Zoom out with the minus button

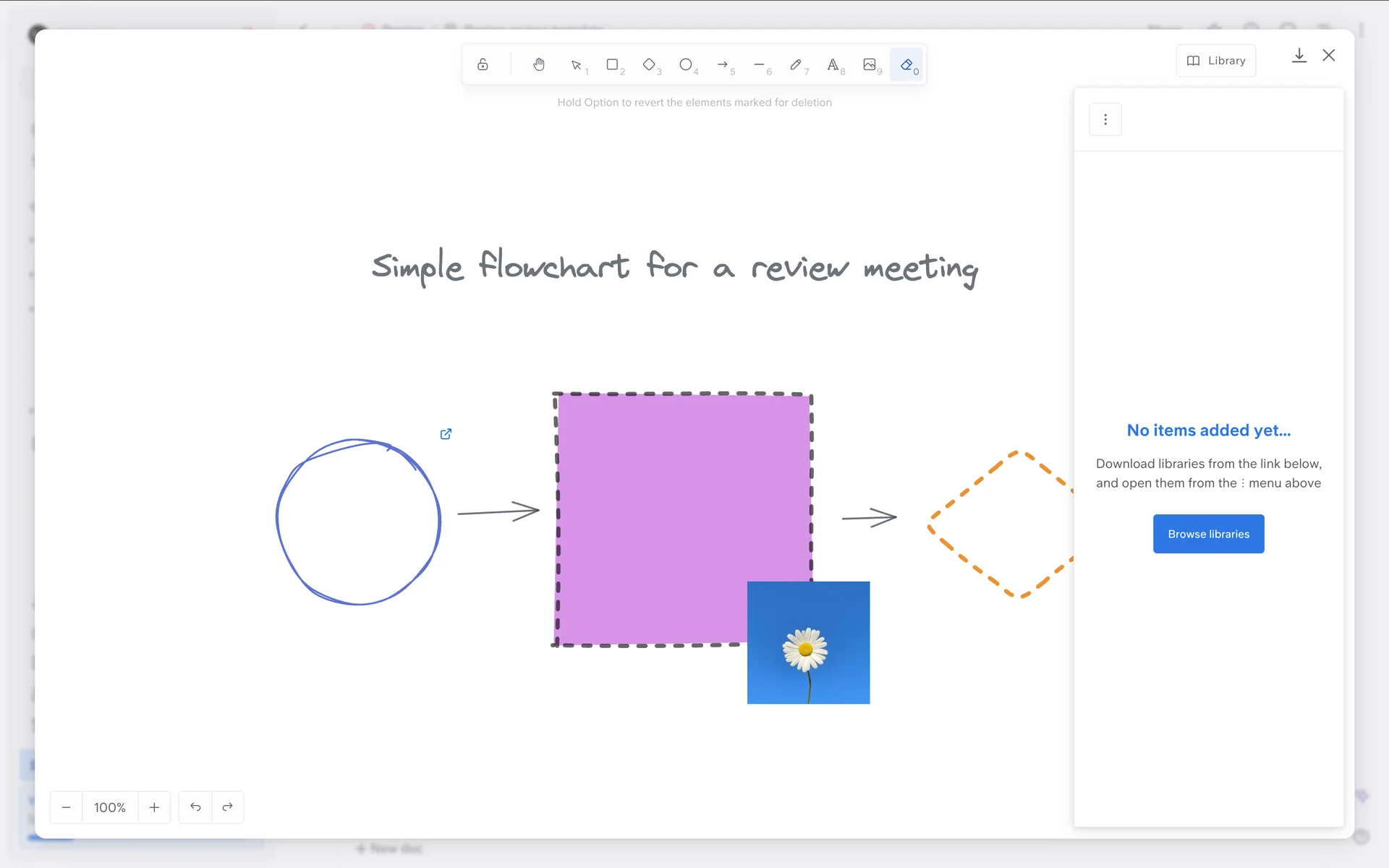coord(66,807)
